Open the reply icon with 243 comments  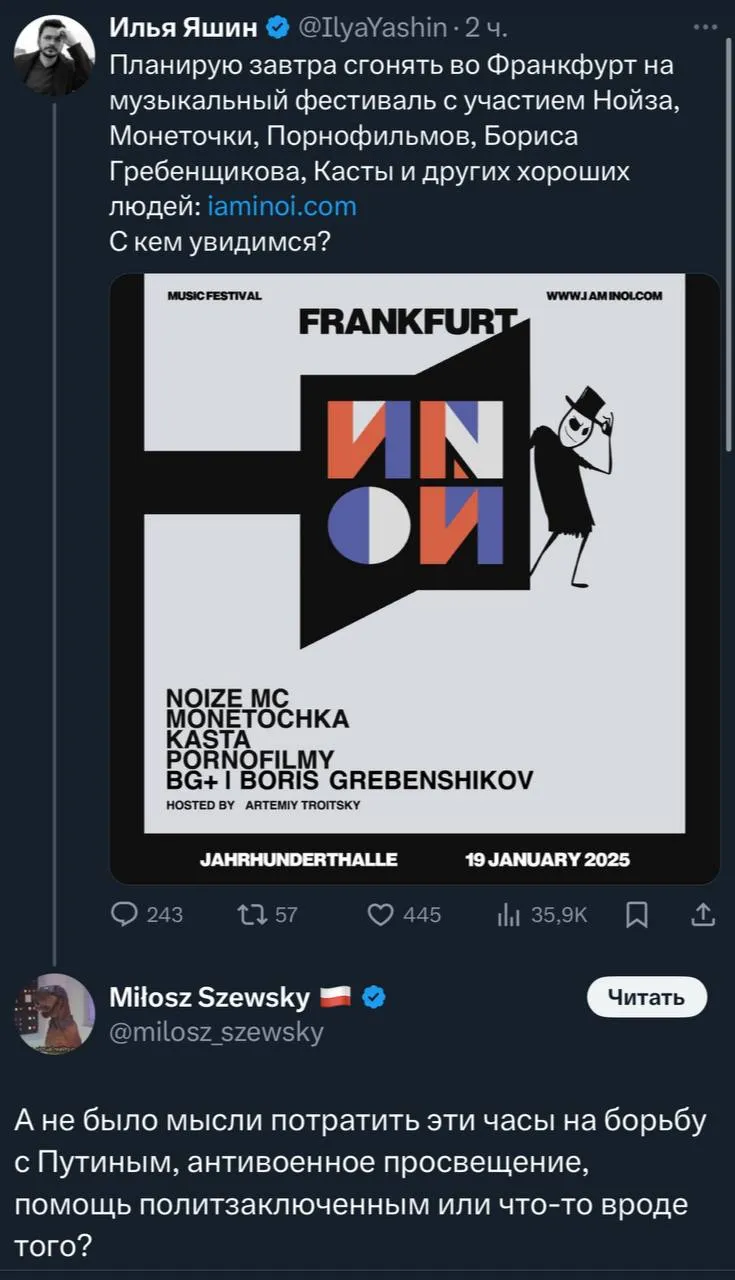126,914
